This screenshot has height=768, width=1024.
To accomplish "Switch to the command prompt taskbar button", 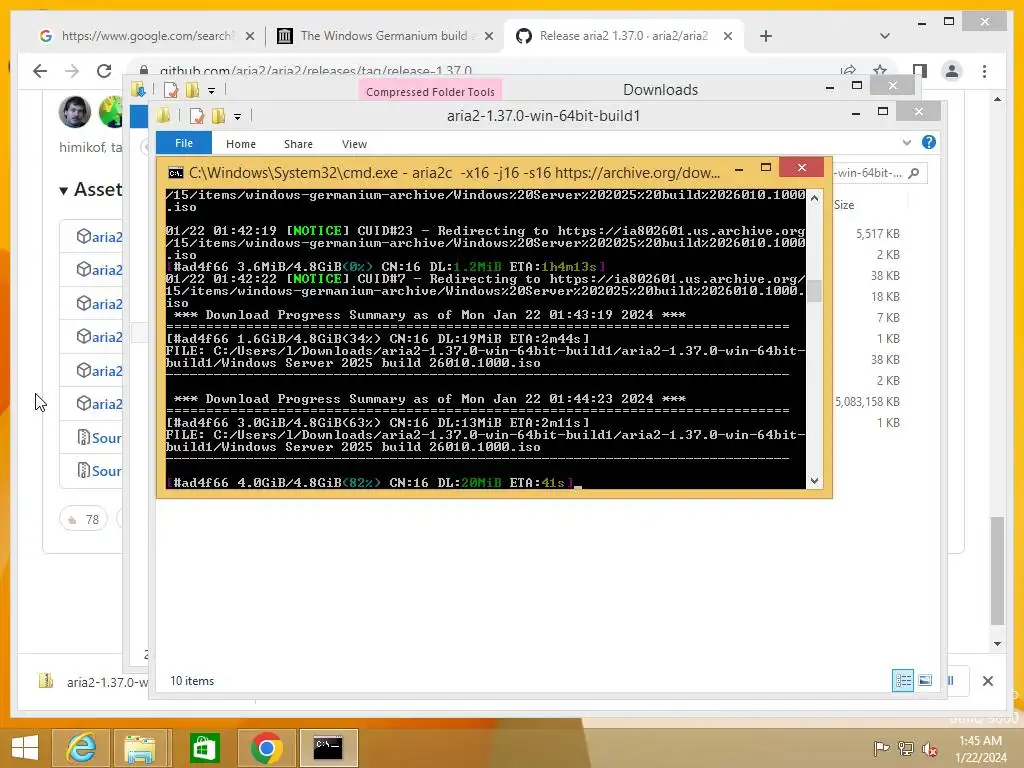I will (x=328, y=747).
